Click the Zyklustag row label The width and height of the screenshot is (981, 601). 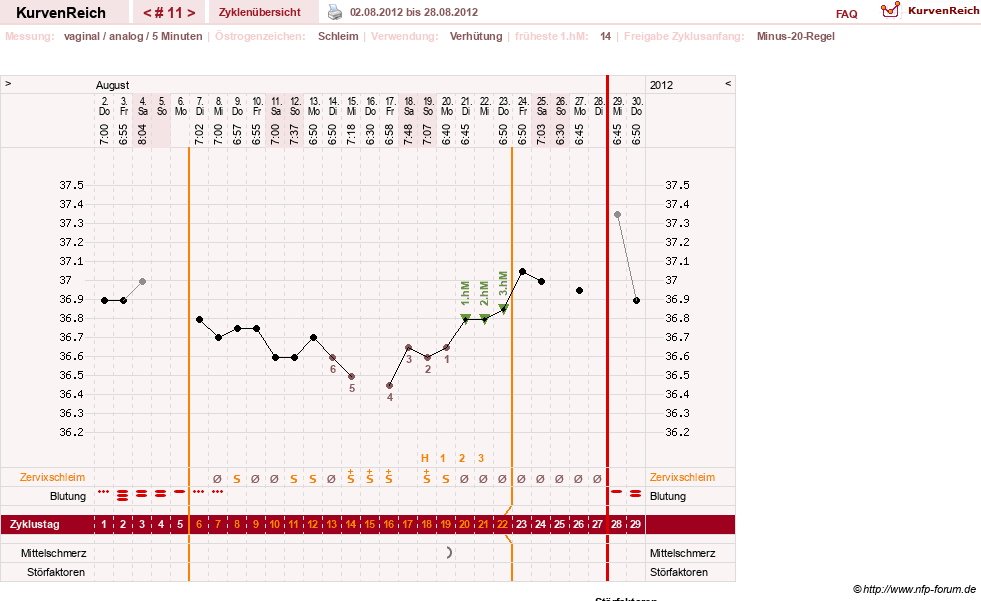[x=34, y=524]
